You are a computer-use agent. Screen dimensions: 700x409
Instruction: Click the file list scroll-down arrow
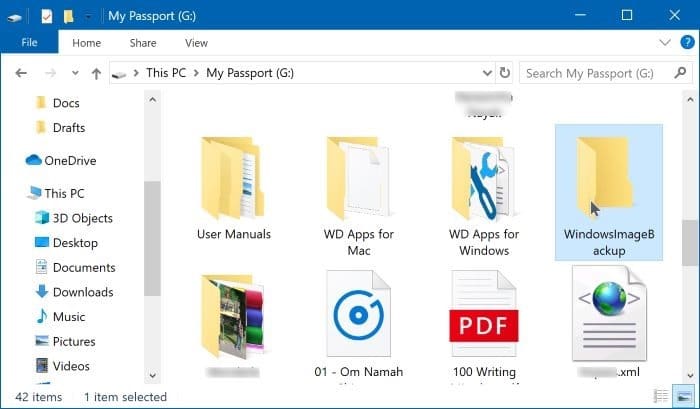click(x=690, y=376)
